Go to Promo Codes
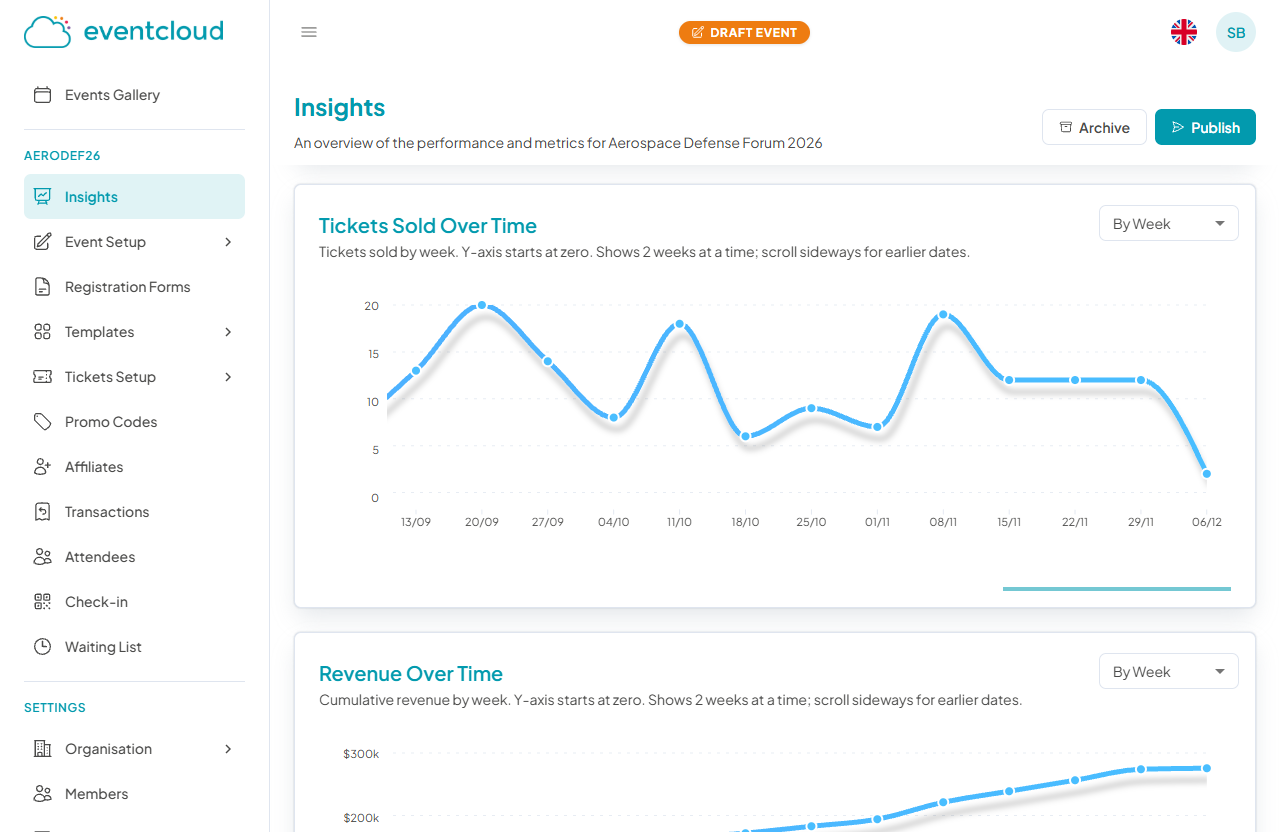Viewport: 1280px width, 832px height. pos(134,422)
